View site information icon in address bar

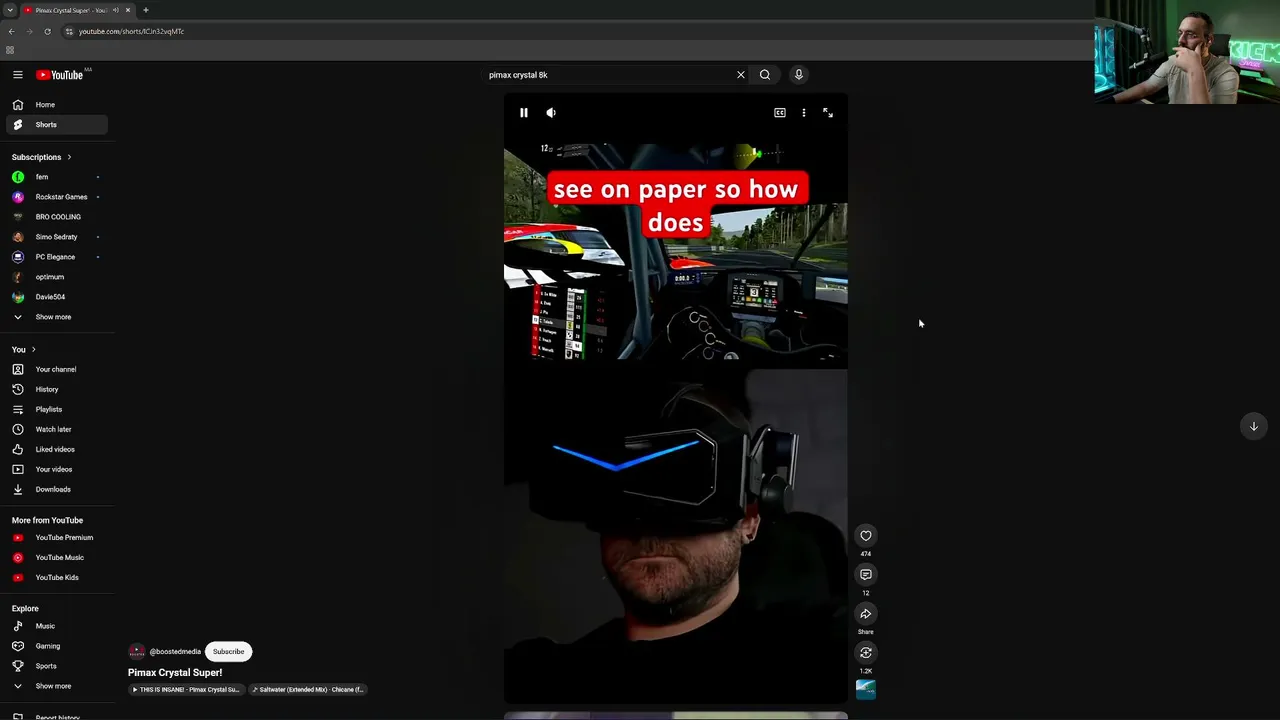[x=69, y=31]
